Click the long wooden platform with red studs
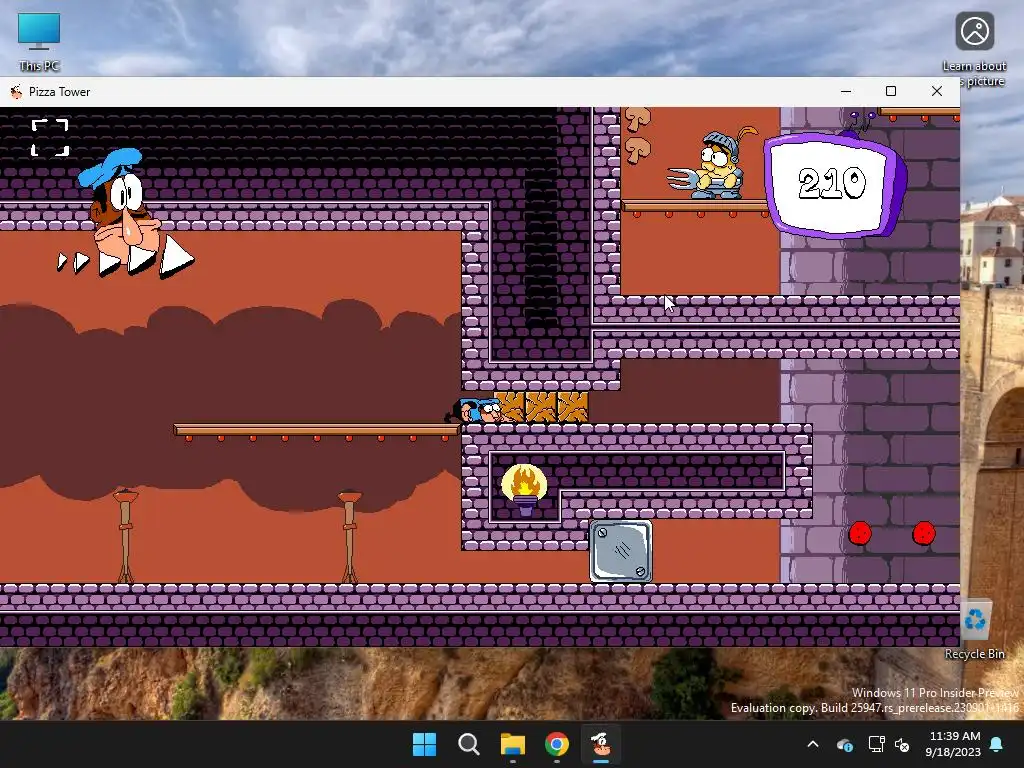Screen dimensions: 1024x768 coord(317,432)
